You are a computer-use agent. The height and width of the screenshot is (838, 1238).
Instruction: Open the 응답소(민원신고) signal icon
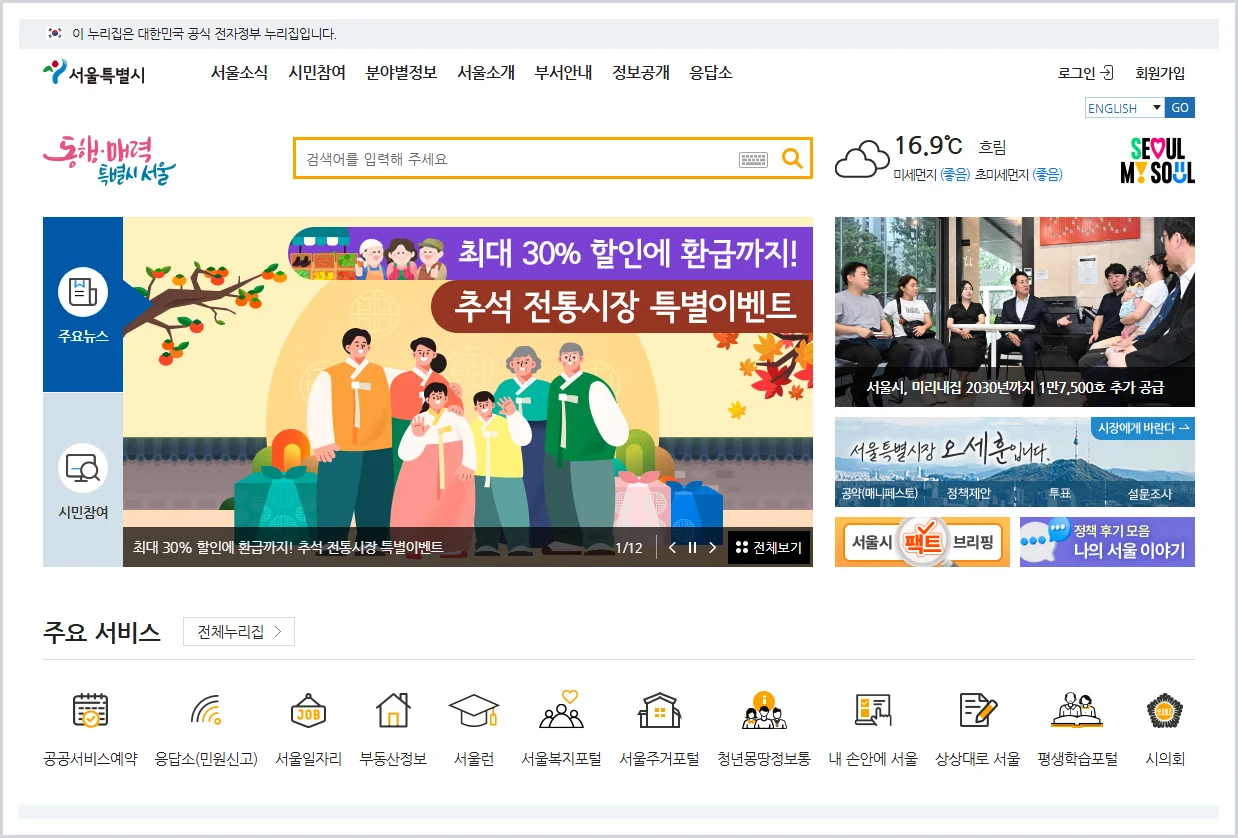tap(206, 710)
